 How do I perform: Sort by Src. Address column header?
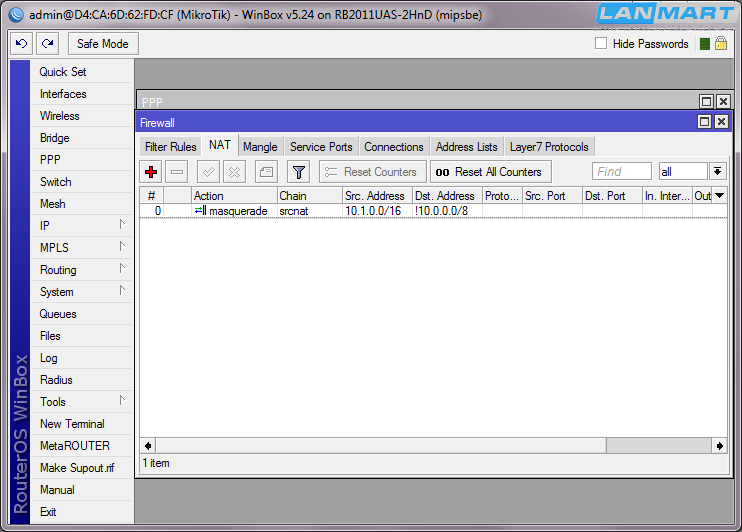(x=377, y=195)
